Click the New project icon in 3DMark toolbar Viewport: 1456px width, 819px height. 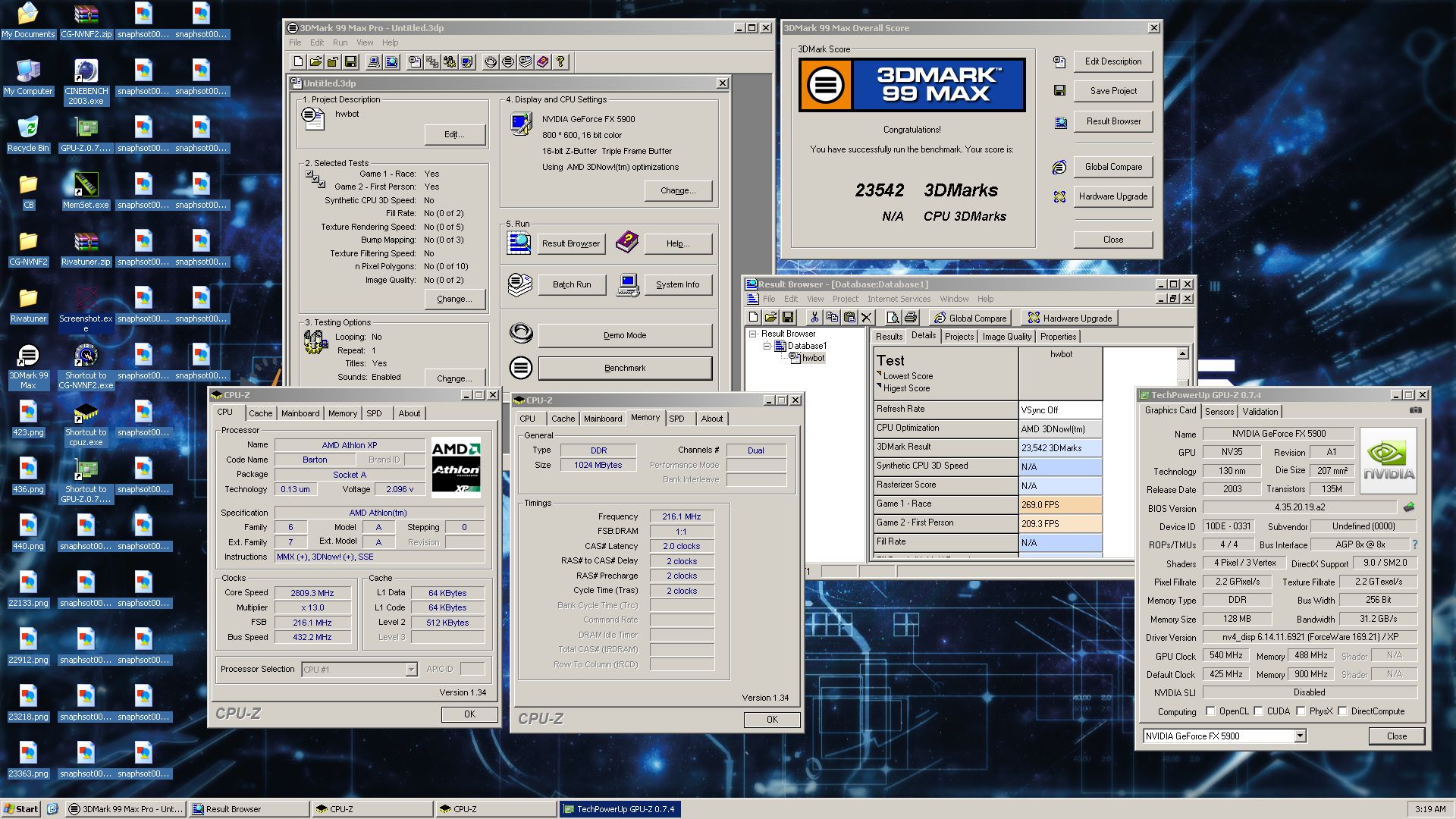298,61
